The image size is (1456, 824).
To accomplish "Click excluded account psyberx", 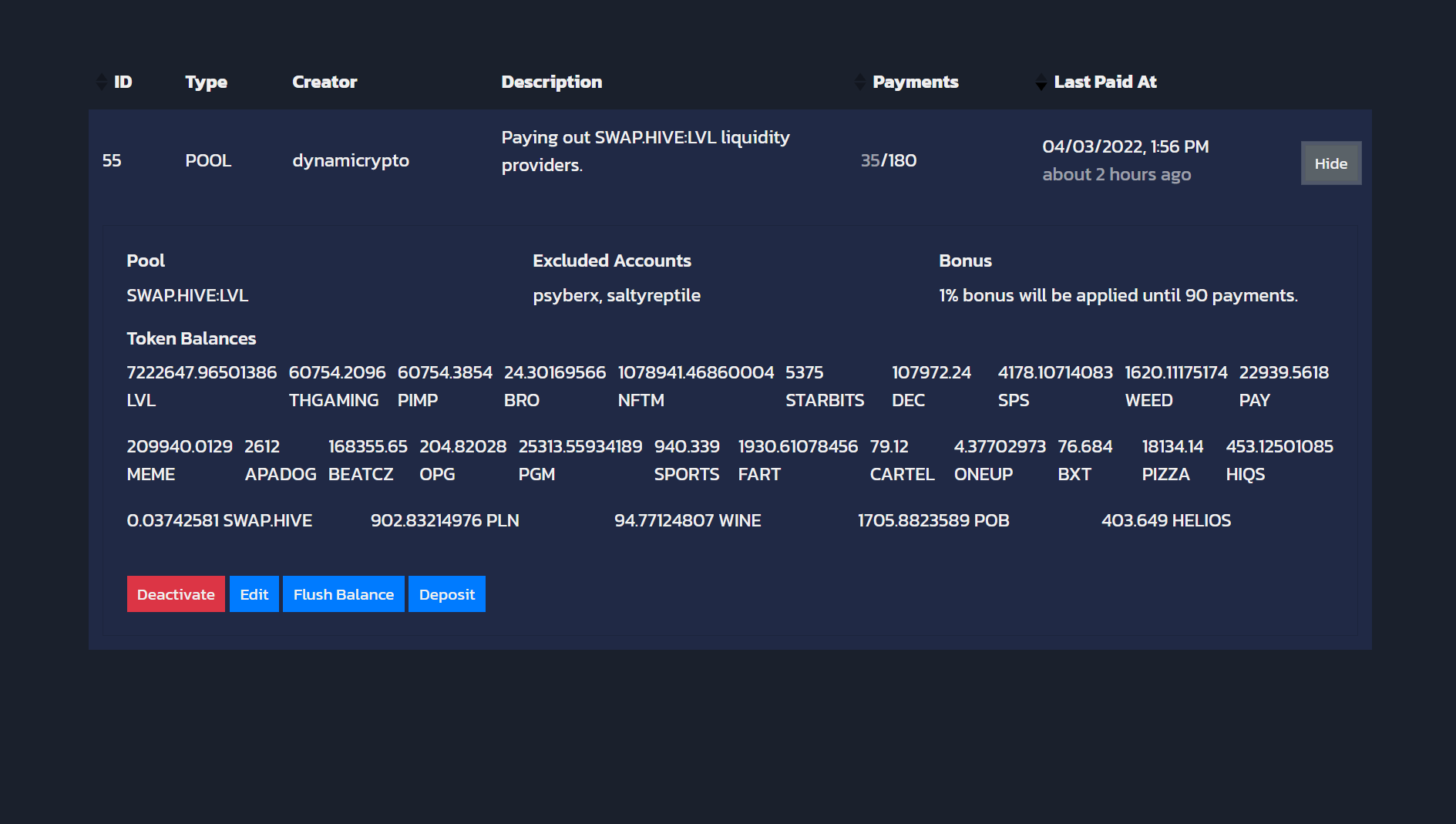I will [565, 295].
